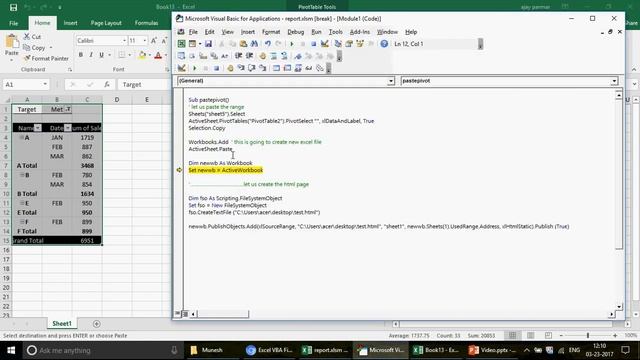Image resolution: width=640 pixels, height=360 pixels.
Task: Open Locals Window from Debug toolbar
Action: [x=276, y=68]
